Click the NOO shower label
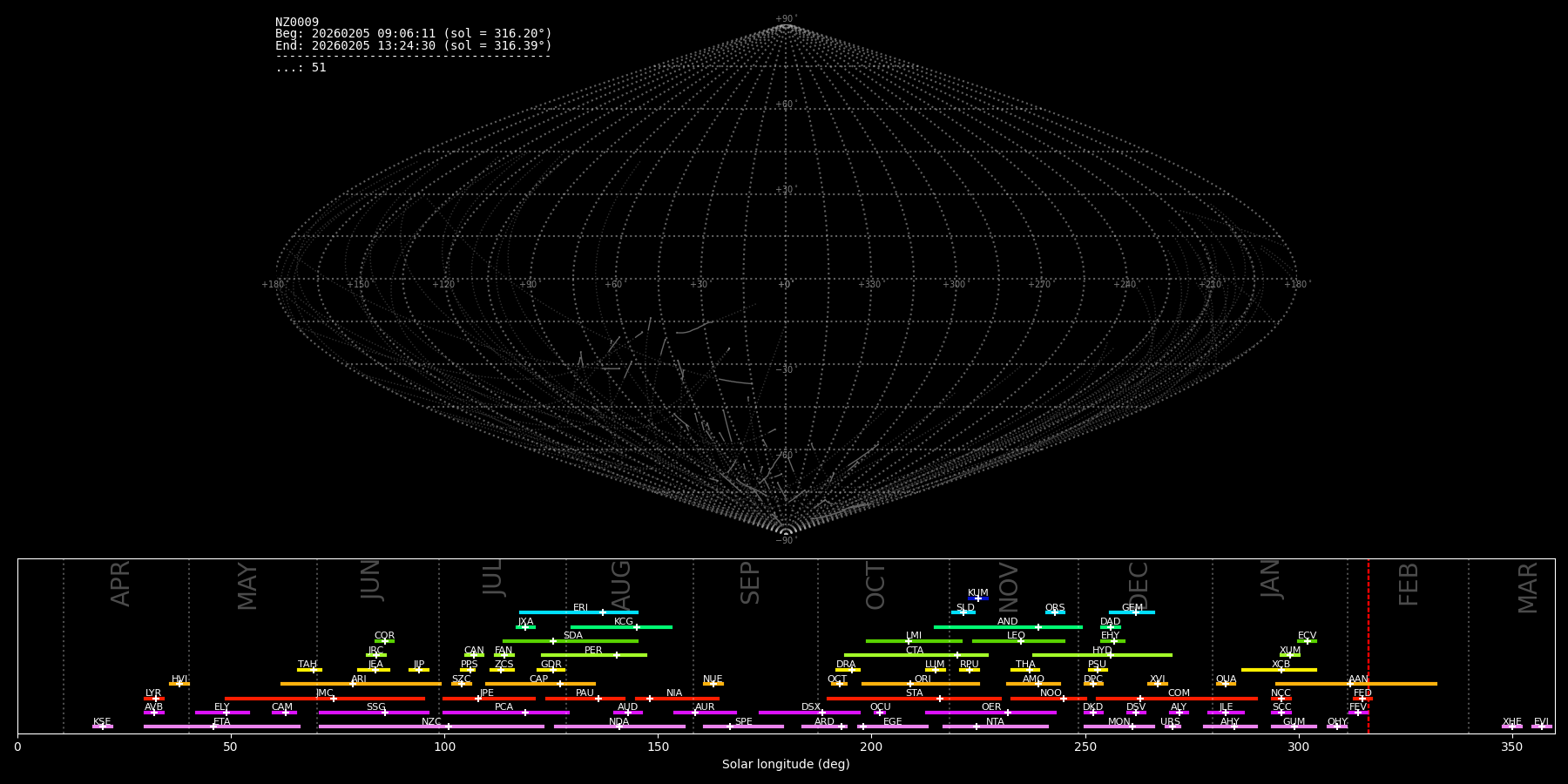Screen dimensions: 1568x784 [x=1051, y=693]
